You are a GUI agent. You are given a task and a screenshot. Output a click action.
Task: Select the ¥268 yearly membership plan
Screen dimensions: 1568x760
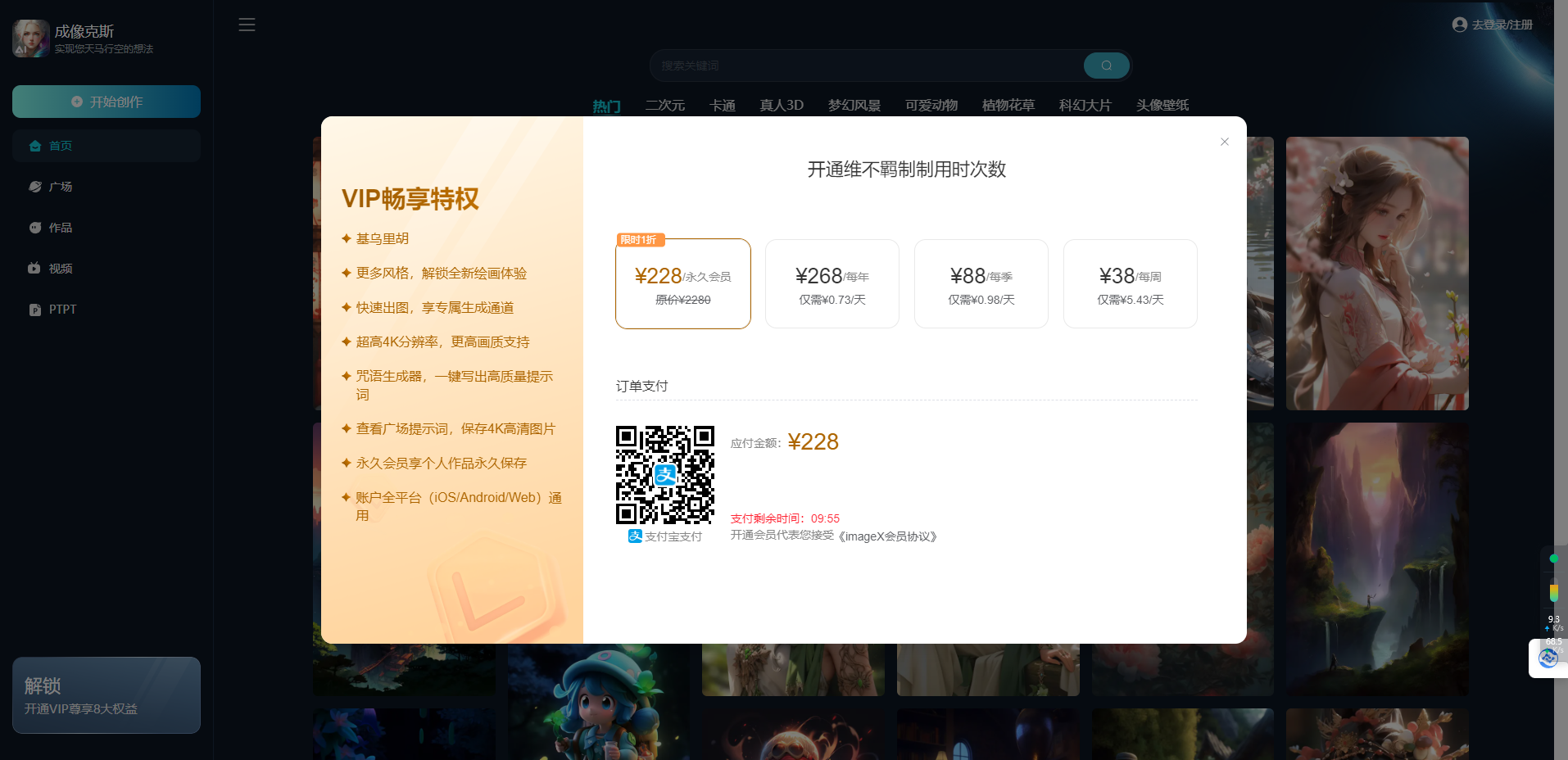(x=832, y=283)
